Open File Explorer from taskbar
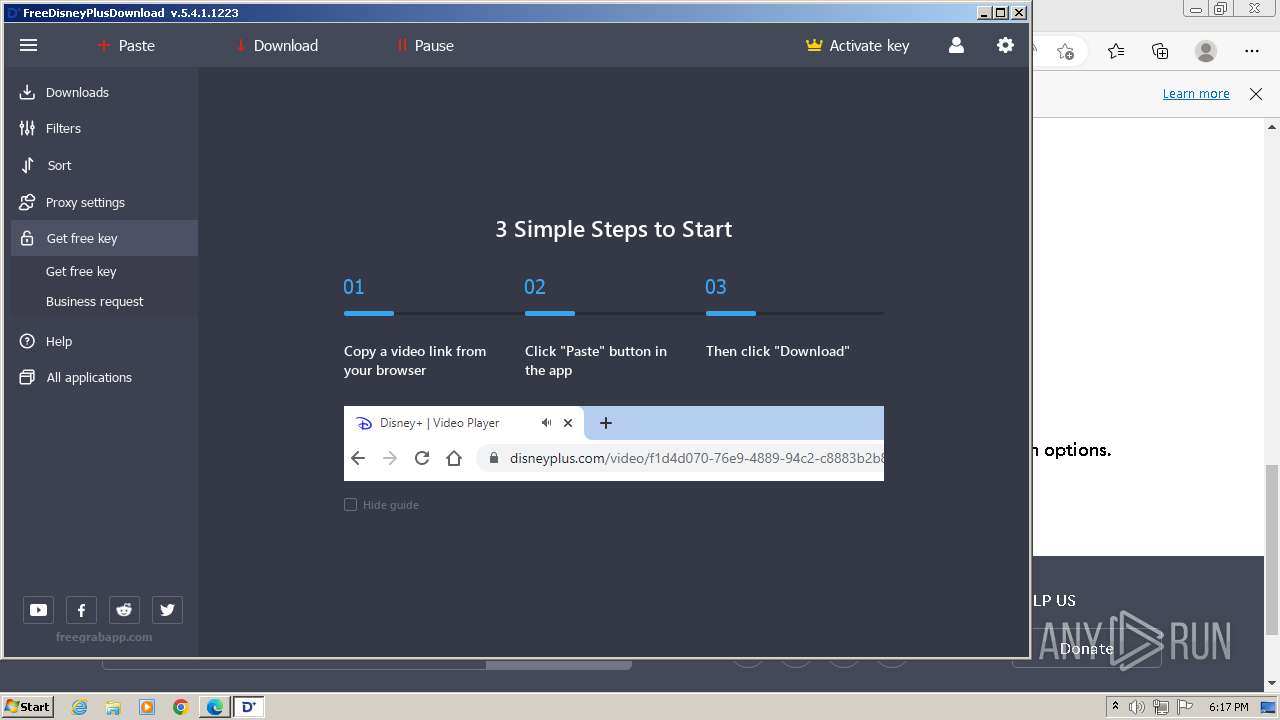 click(x=113, y=707)
